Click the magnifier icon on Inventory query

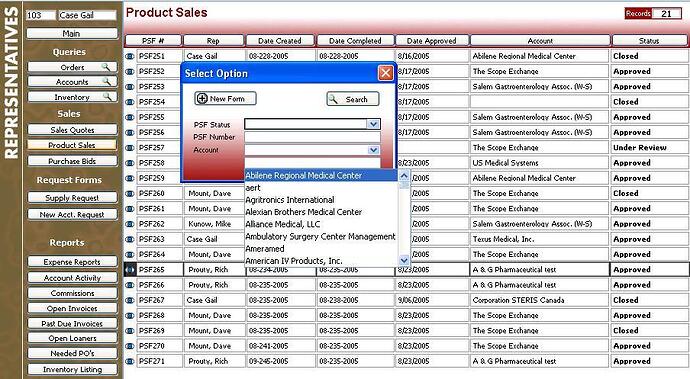tap(107, 97)
